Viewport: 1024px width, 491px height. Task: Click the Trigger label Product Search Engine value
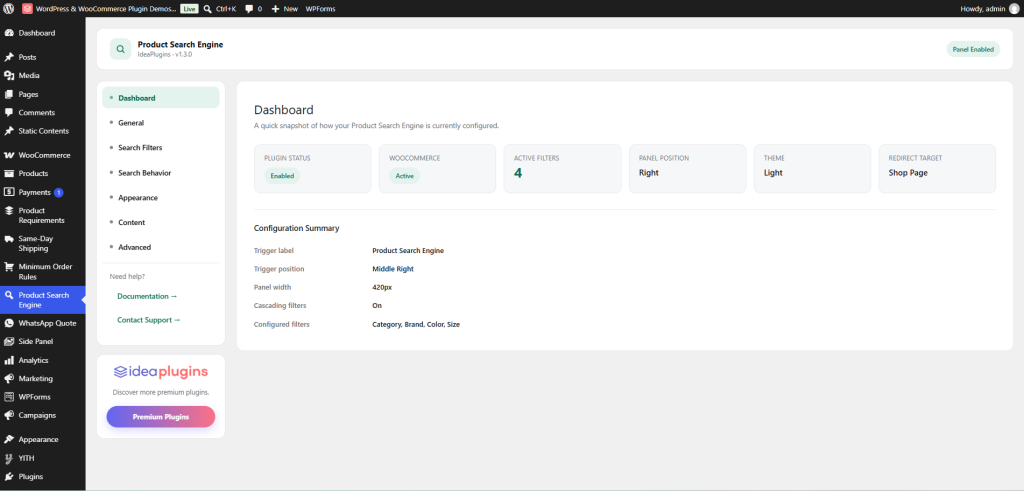coord(408,251)
